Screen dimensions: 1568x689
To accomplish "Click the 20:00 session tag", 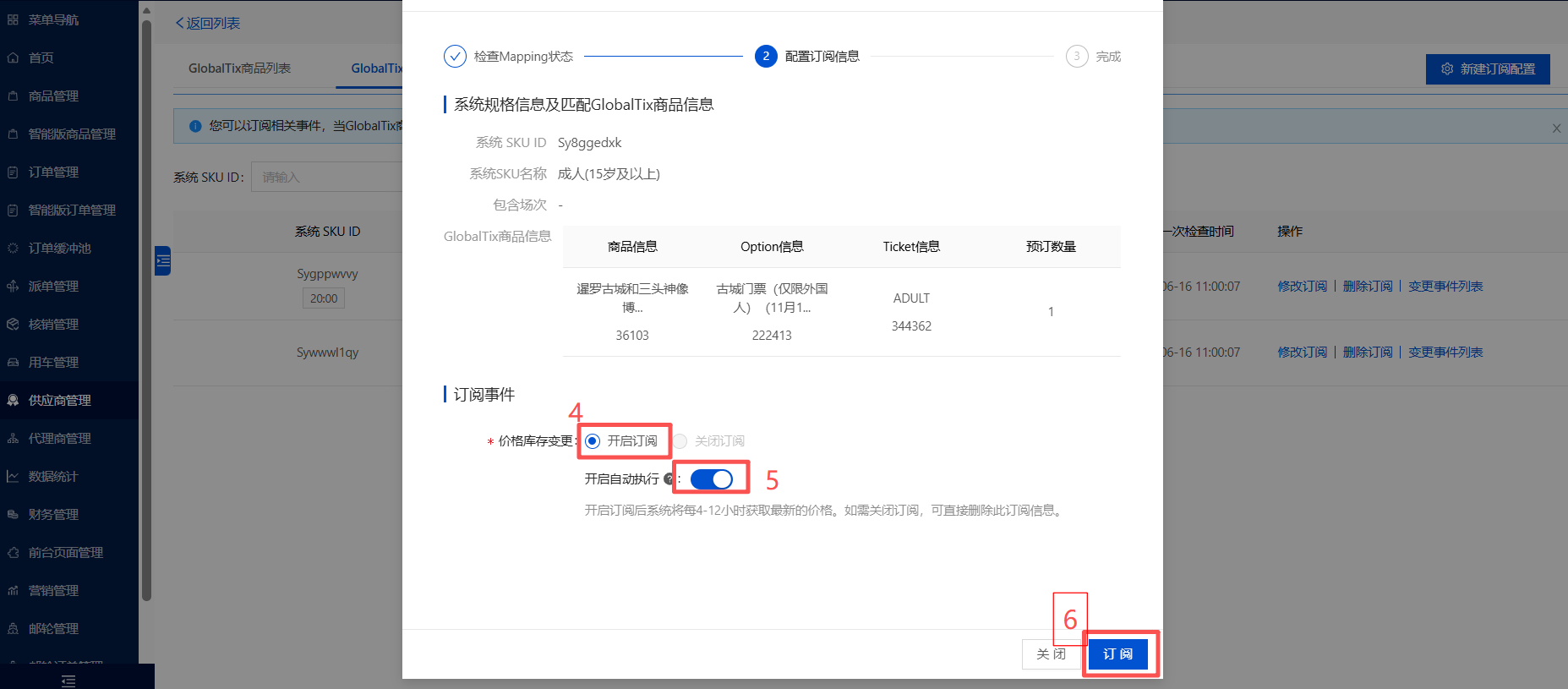I will click(x=324, y=298).
